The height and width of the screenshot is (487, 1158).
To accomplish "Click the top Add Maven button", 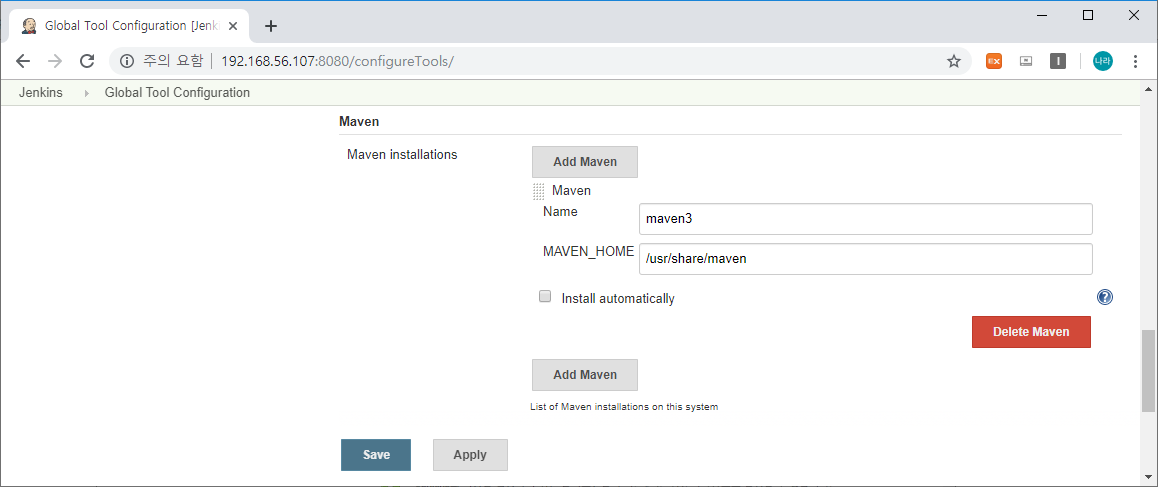I will pyautogui.click(x=585, y=162).
